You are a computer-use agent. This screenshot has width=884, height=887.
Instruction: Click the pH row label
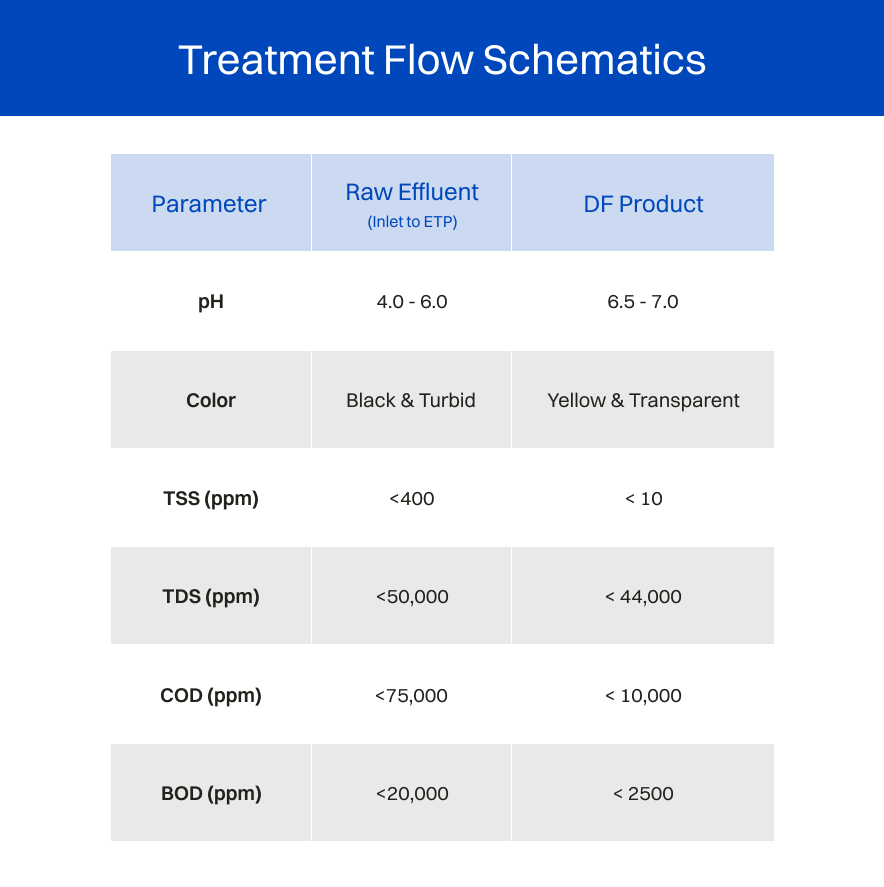click(210, 302)
